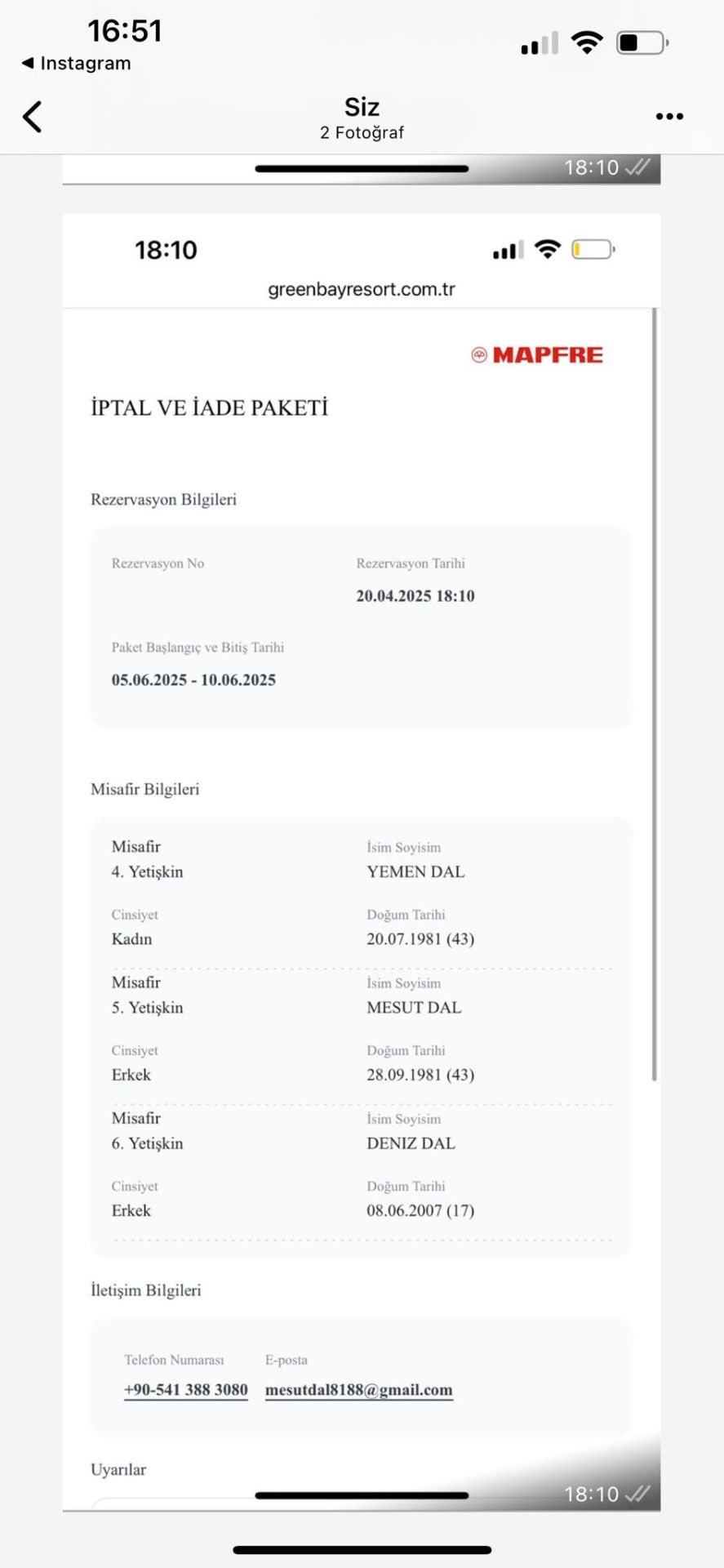Tap the page scrollbar on right edge
The height and width of the screenshot is (1568, 724).
[655, 694]
